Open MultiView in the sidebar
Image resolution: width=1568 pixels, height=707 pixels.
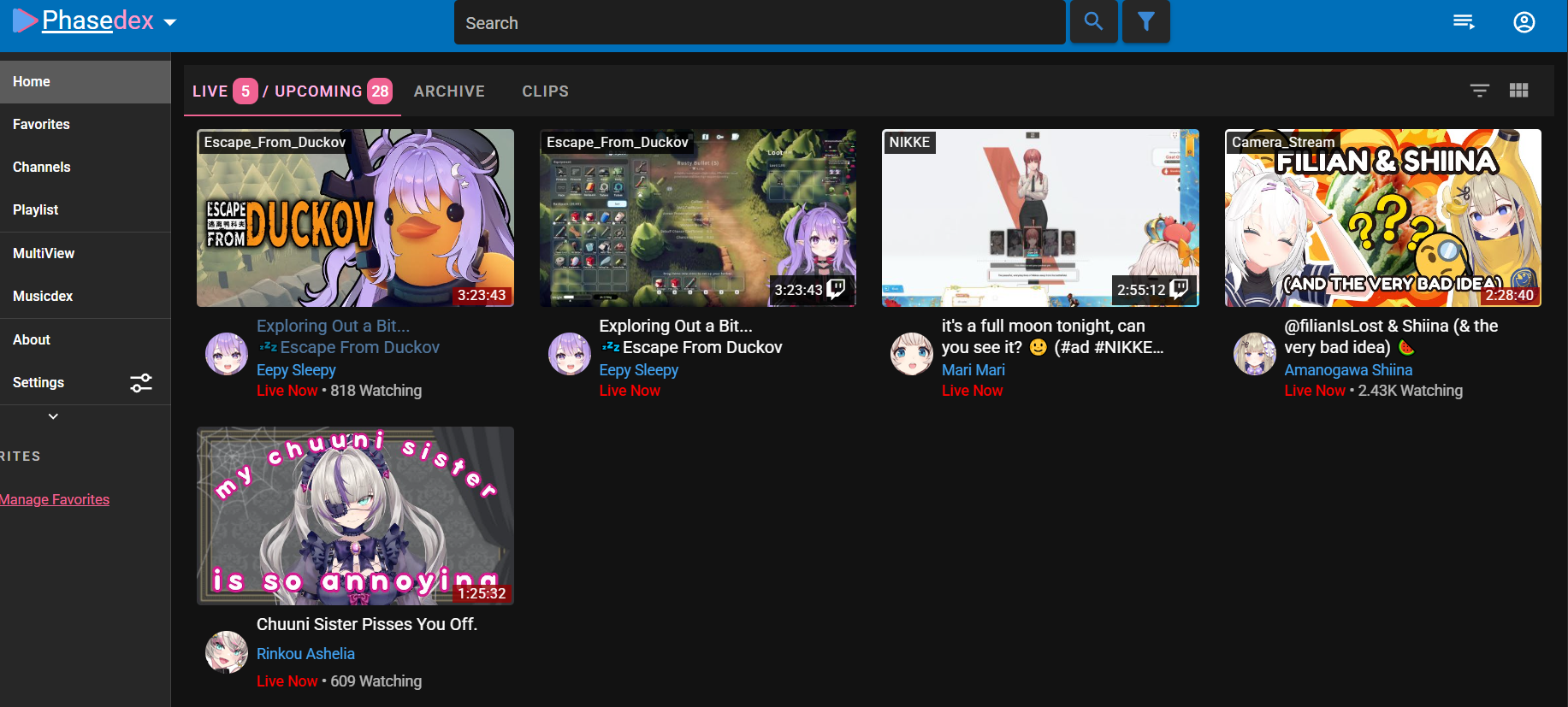tap(86, 254)
